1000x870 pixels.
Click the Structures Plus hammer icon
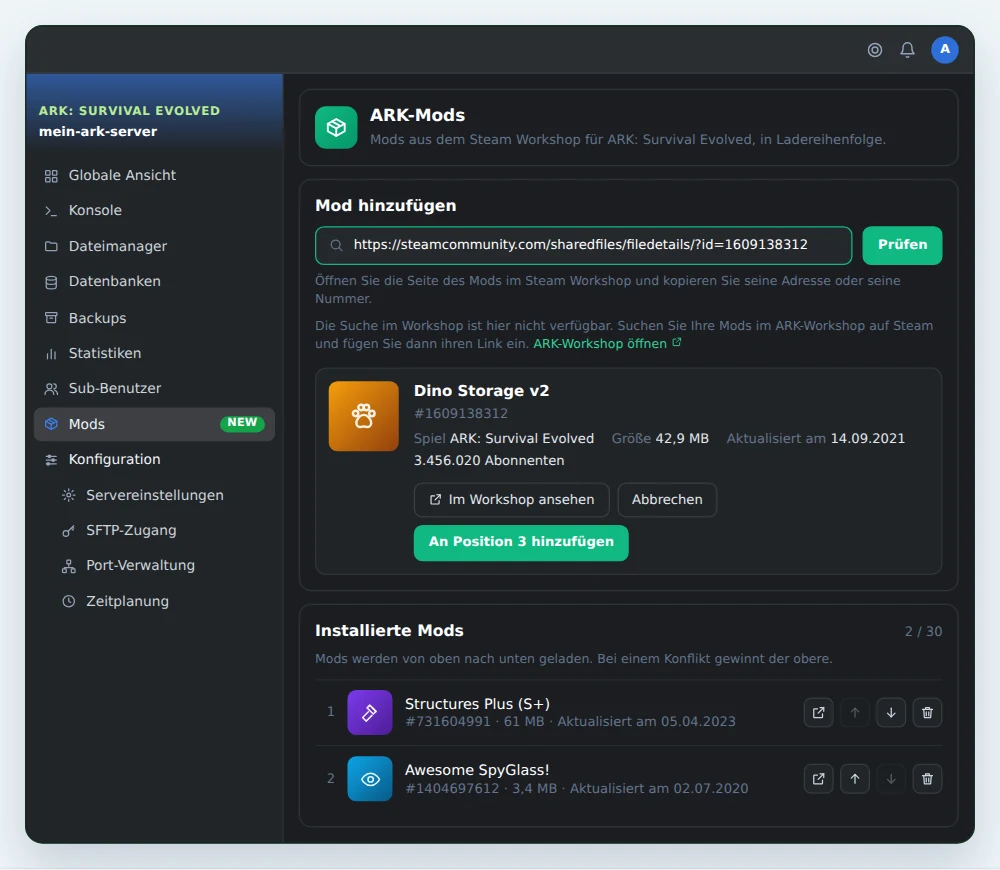tap(369, 712)
